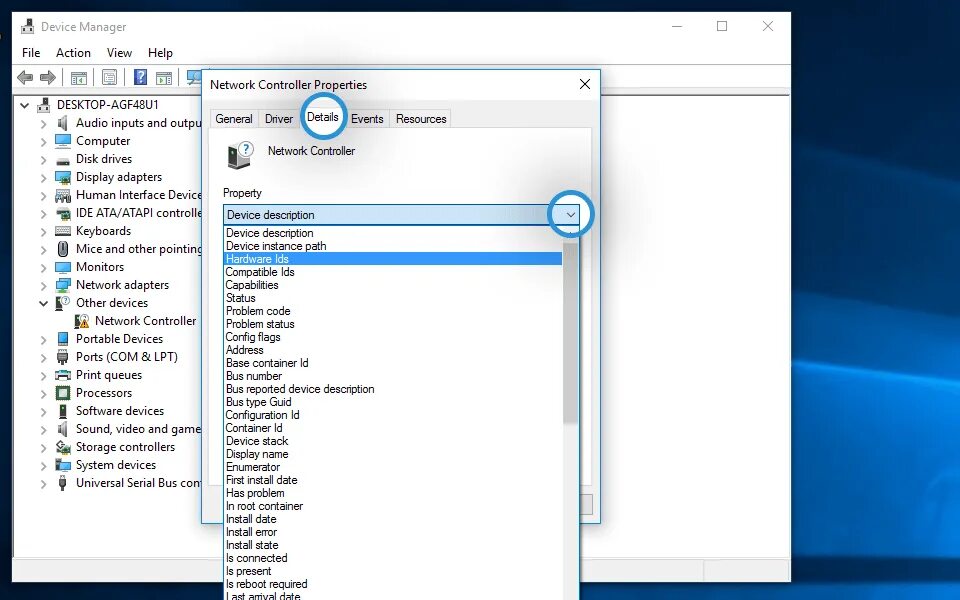
Task: Open the View menu
Action: coord(119,53)
